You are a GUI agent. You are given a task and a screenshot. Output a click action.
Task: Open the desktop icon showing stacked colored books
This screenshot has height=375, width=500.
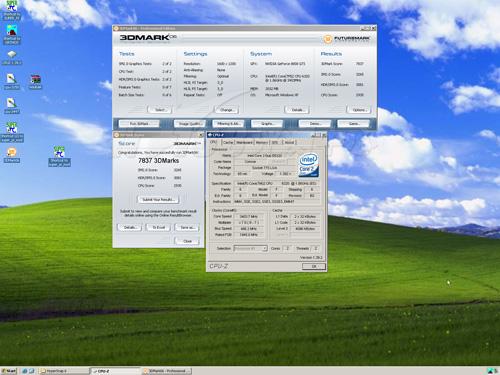point(35,81)
